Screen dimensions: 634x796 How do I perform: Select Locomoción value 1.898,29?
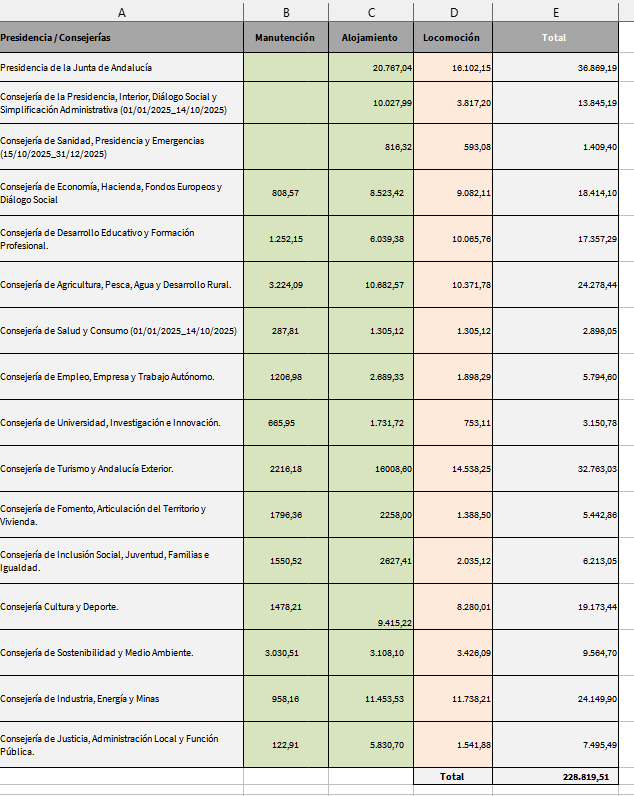[453, 377]
